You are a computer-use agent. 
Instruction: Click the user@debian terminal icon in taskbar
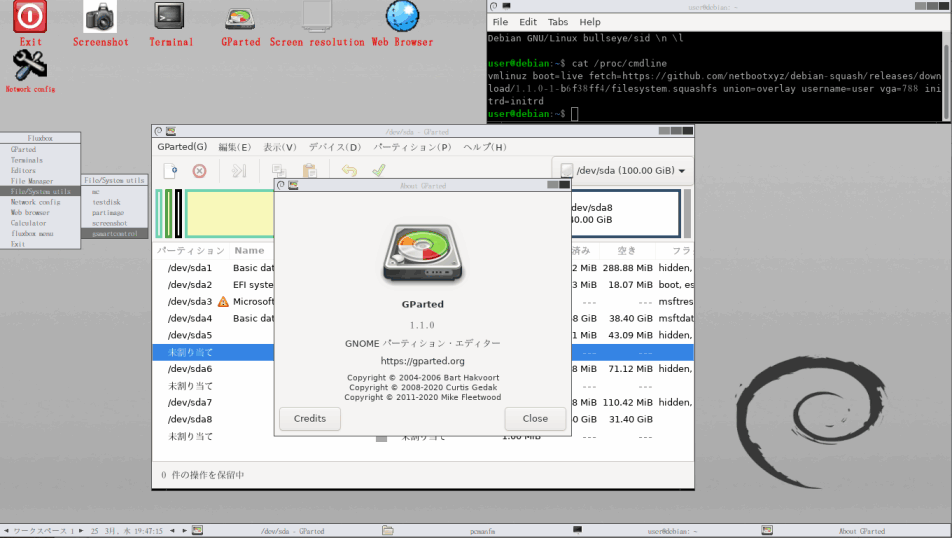point(578,530)
